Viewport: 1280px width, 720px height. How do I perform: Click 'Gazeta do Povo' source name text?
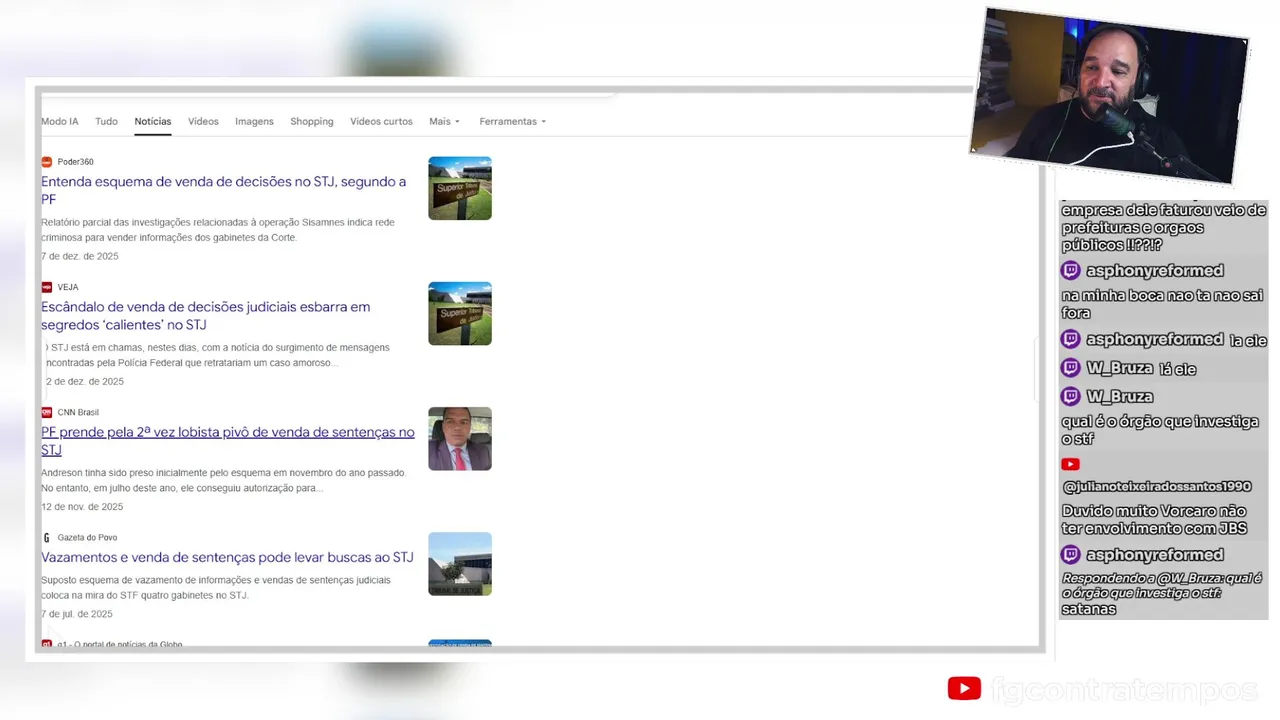click(x=87, y=537)
